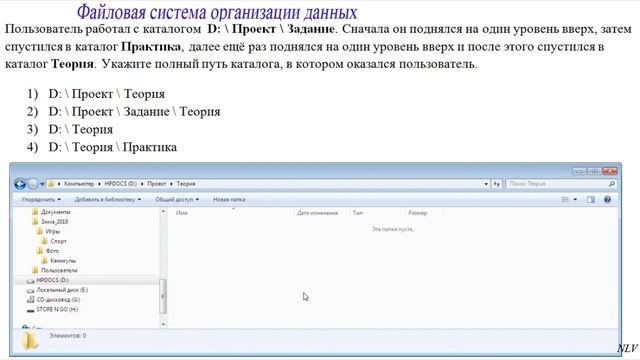Go back with the blue Back arrow
The image size is (640, 360).
(20, 184)
